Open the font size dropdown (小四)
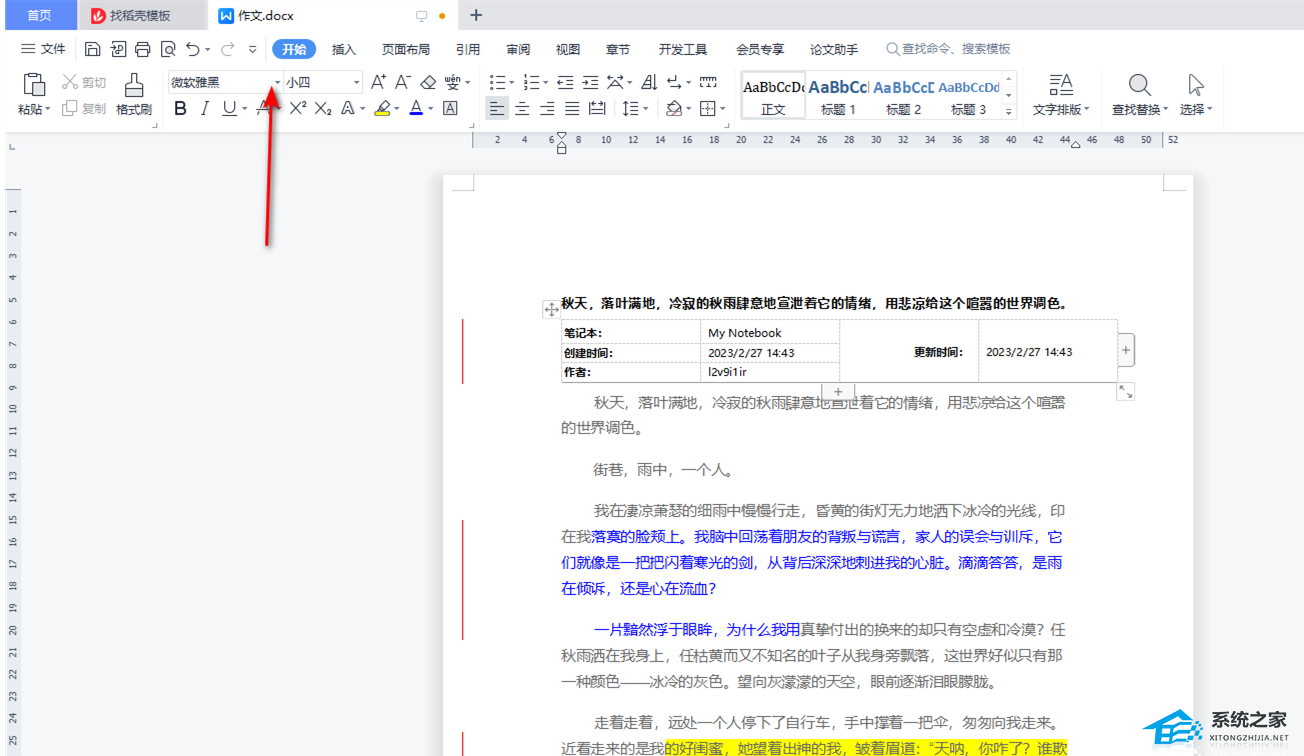Screen dimensions: 1304x756 [x=356, y=82]
